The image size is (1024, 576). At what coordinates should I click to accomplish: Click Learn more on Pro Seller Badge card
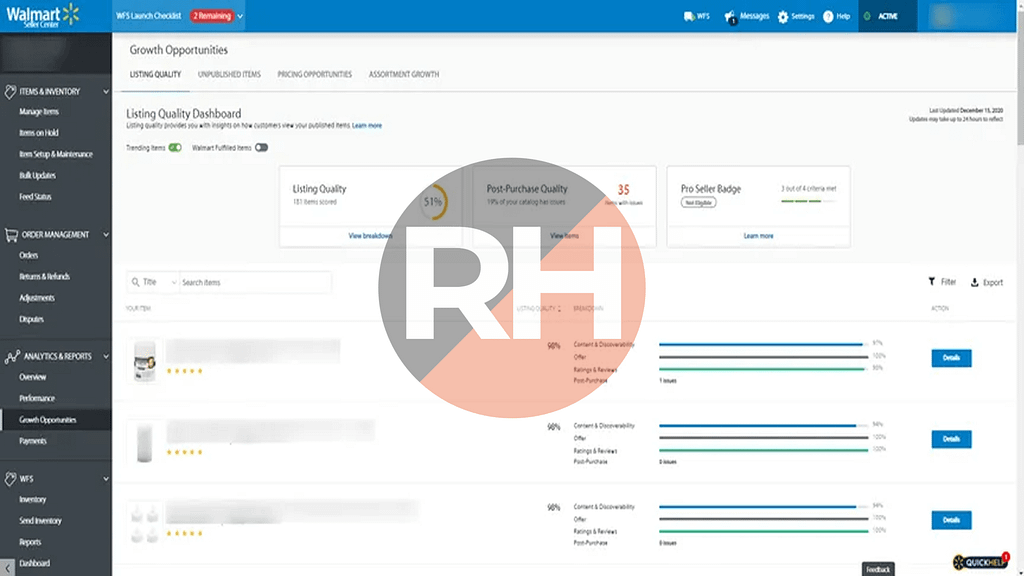pyautogui.click(x=758, y=236)
